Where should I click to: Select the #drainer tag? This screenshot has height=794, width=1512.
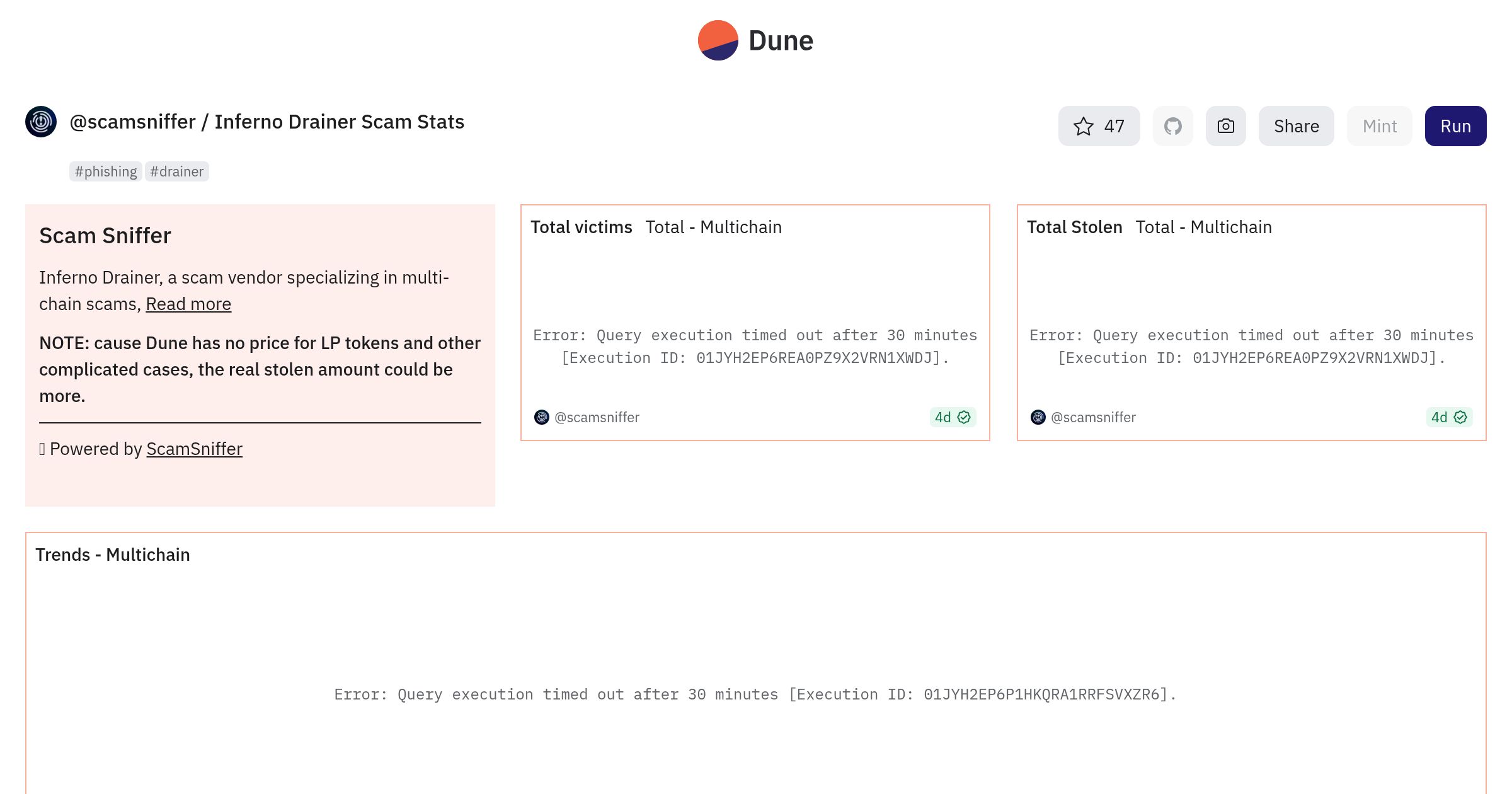(176, 171)
